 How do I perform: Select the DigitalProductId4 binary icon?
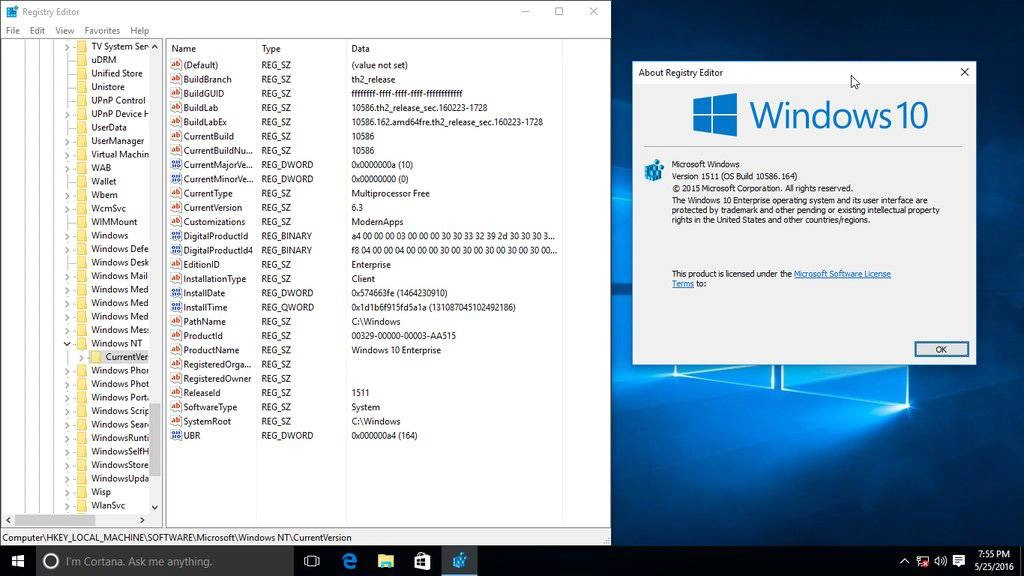pyautogui.click(x=176, y=250)
